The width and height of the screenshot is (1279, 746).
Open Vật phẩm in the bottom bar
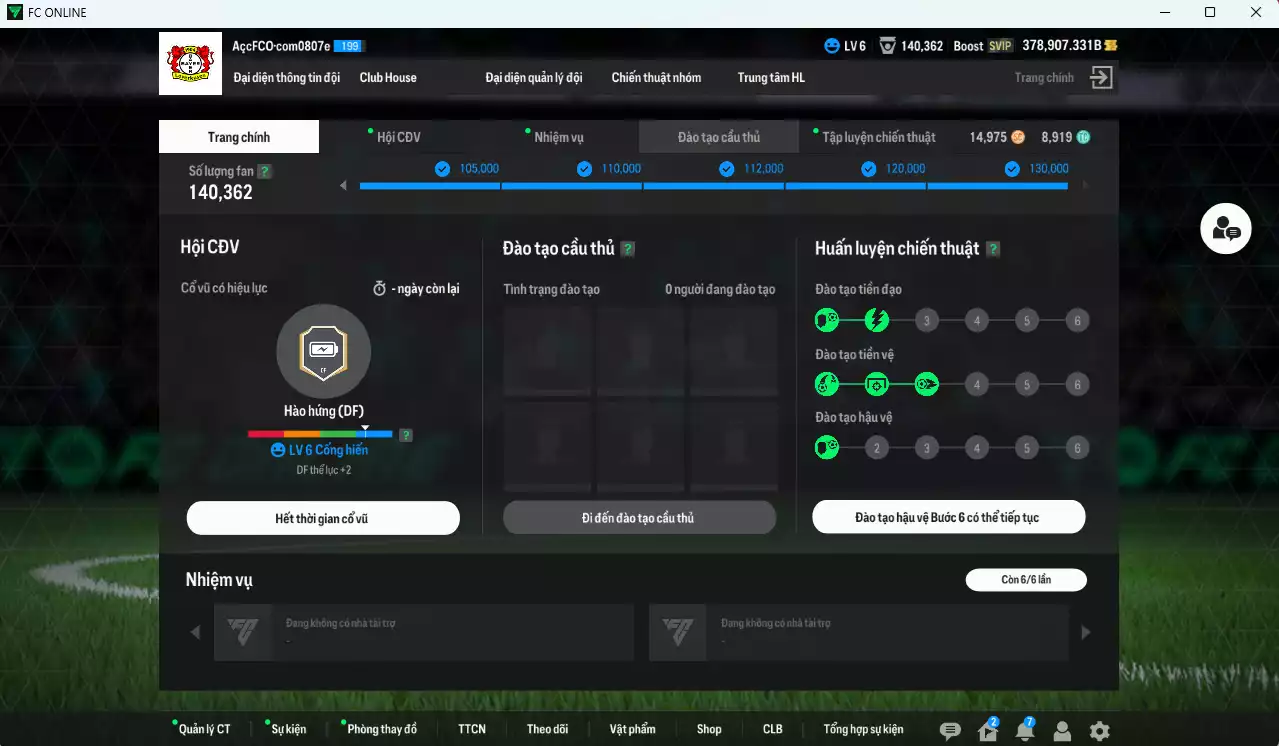pos(633,729)
